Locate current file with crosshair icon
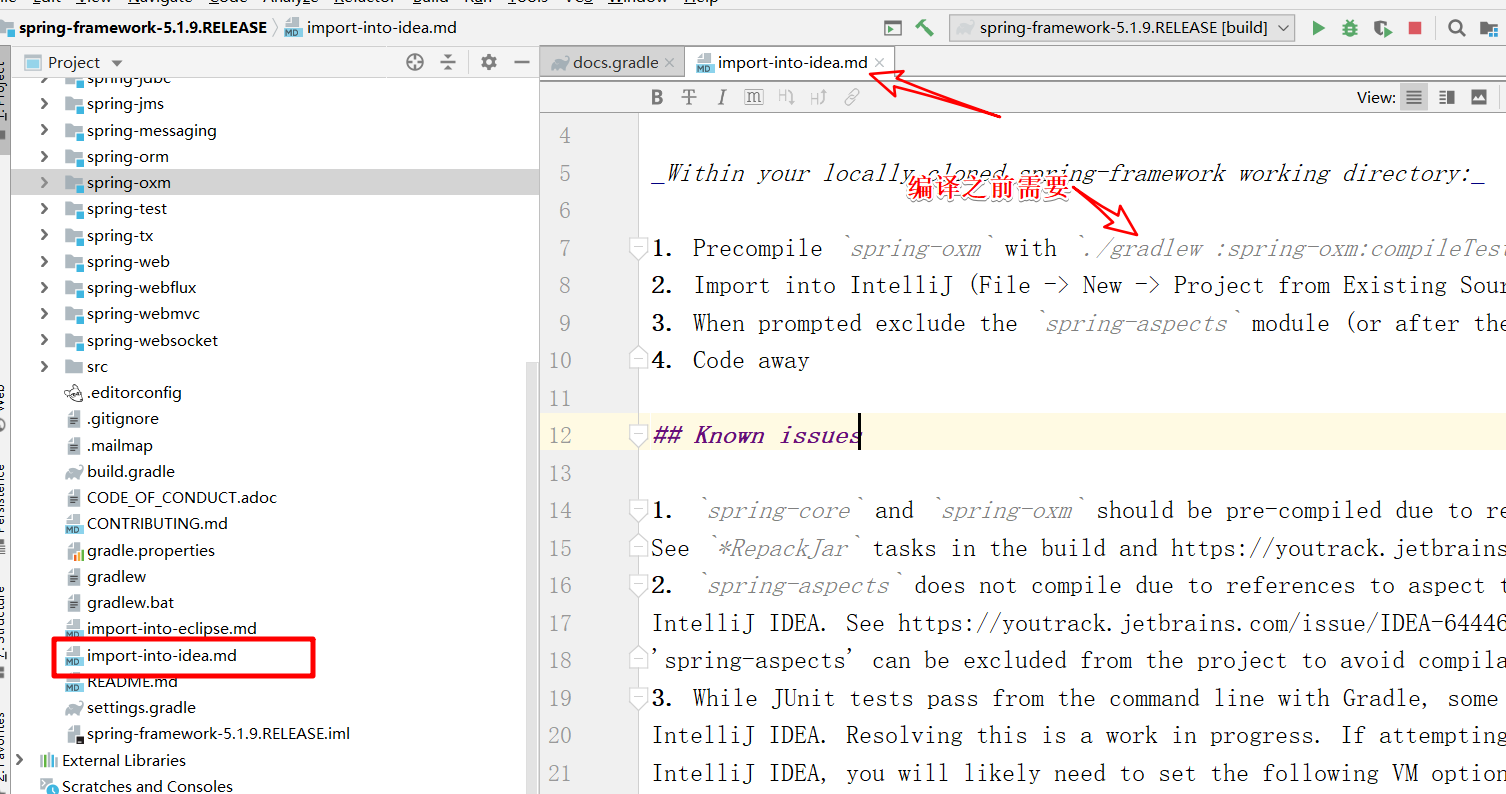Screen dimensions: 1506x794 tap(415, 62)
